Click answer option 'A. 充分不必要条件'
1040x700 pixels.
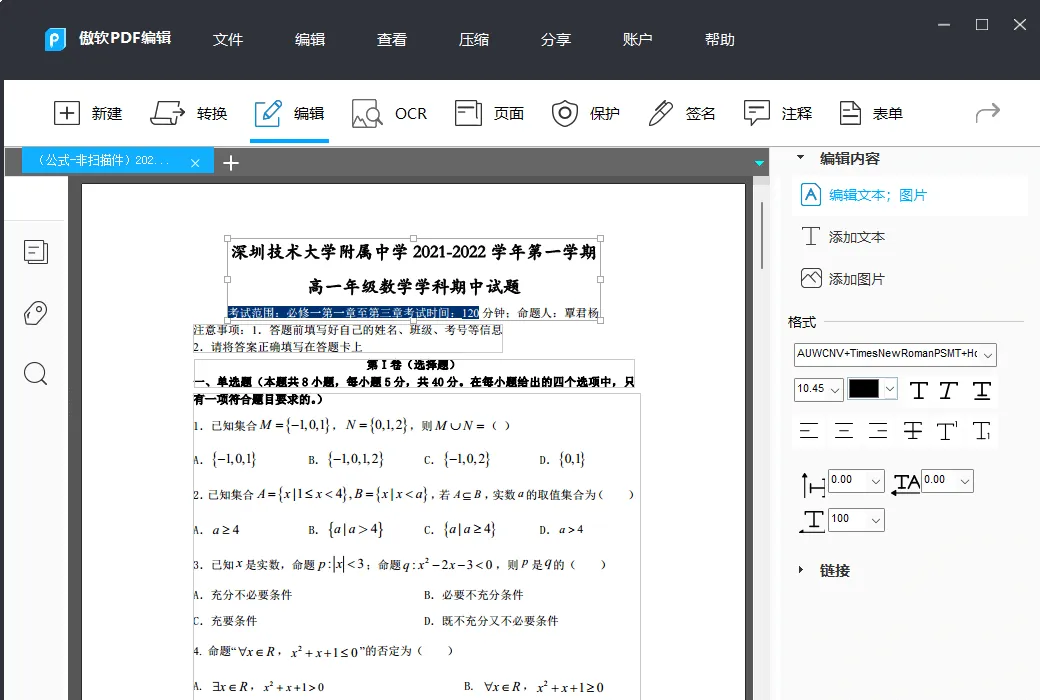[x=243, y=595]
